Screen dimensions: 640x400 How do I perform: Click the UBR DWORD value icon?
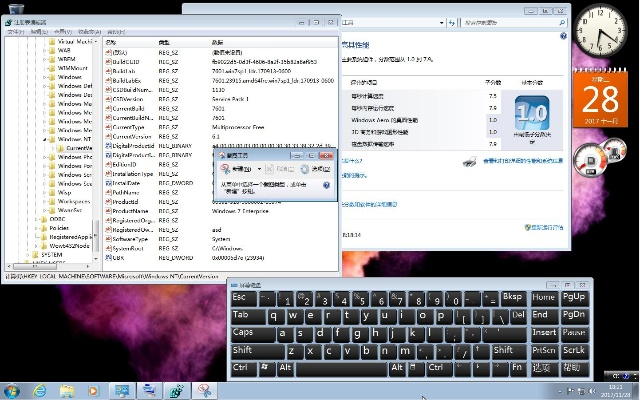(108, 258)
